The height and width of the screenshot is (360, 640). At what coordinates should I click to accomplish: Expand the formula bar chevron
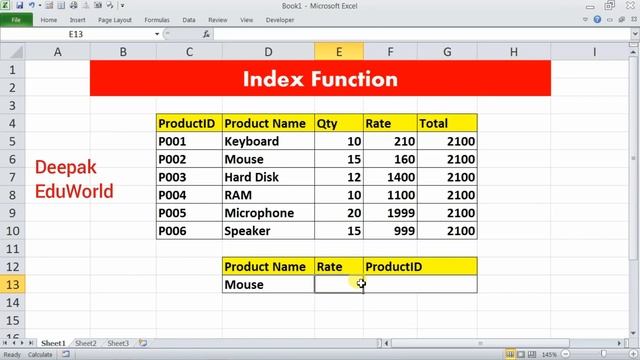pyautogui.click(x=635, y=34)
